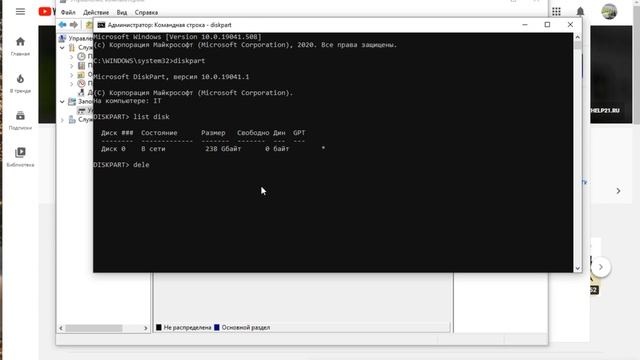This screenshot has height=360, width=640.
Task: Expand the Shared Folders node arrow
Action: point(71,75)
